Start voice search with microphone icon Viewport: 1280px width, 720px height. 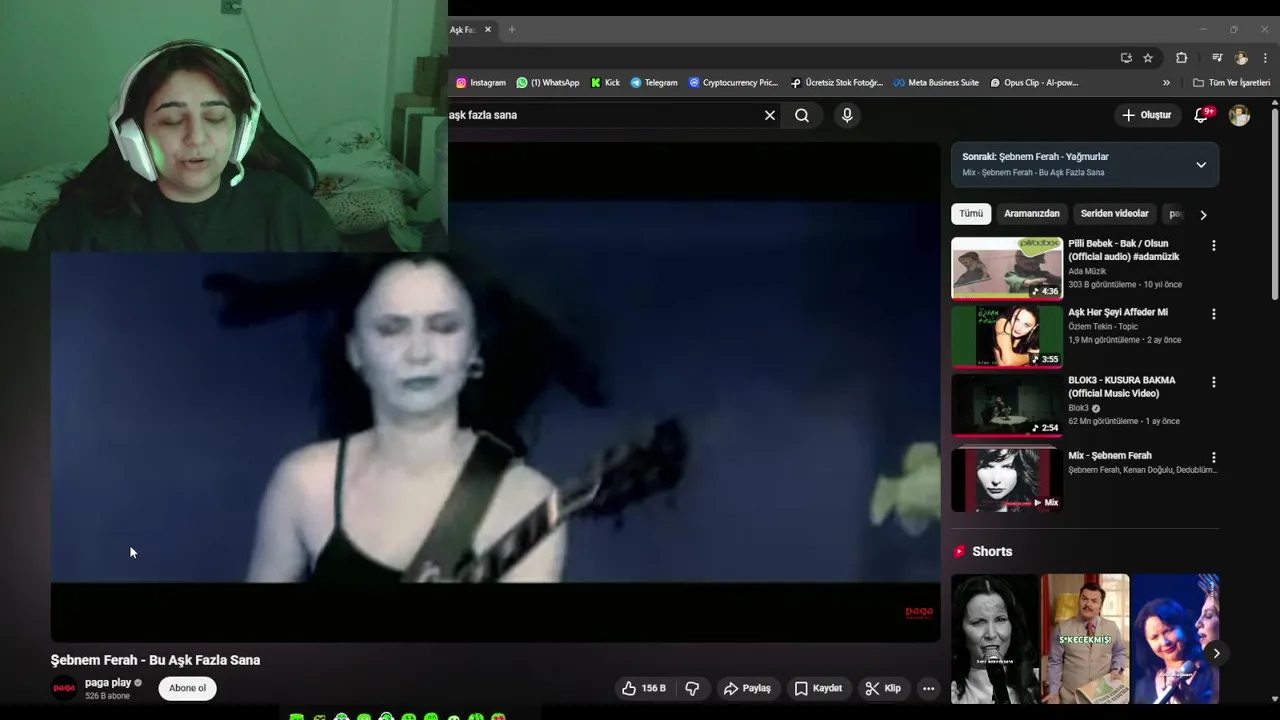(x=847, y=115)
